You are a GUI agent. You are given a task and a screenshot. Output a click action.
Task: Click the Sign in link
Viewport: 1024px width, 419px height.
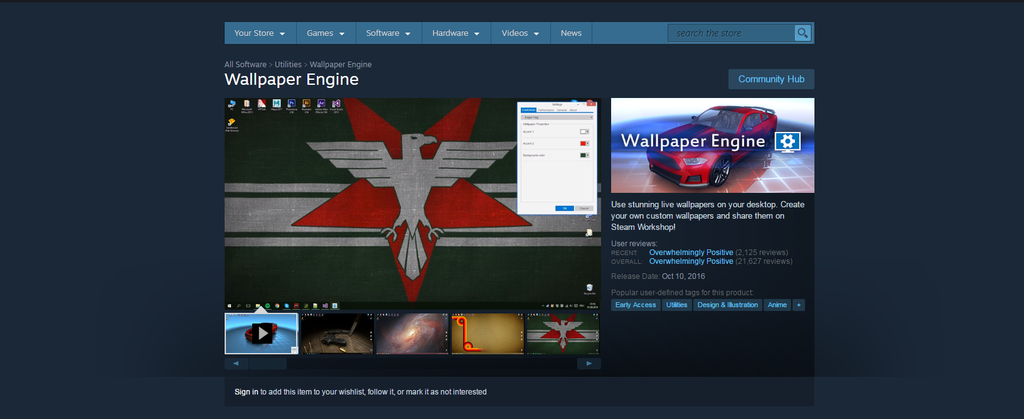pos(246,392)
